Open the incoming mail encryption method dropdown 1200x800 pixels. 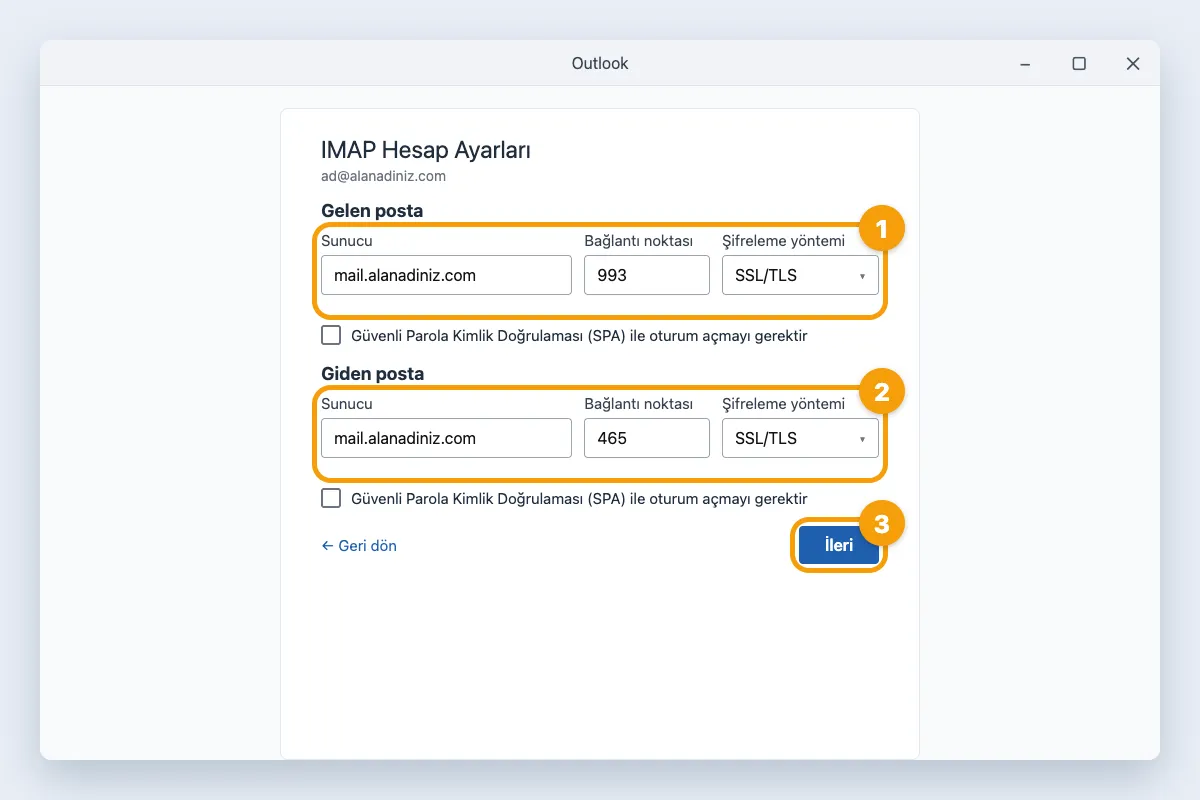[x=800, y=275]
